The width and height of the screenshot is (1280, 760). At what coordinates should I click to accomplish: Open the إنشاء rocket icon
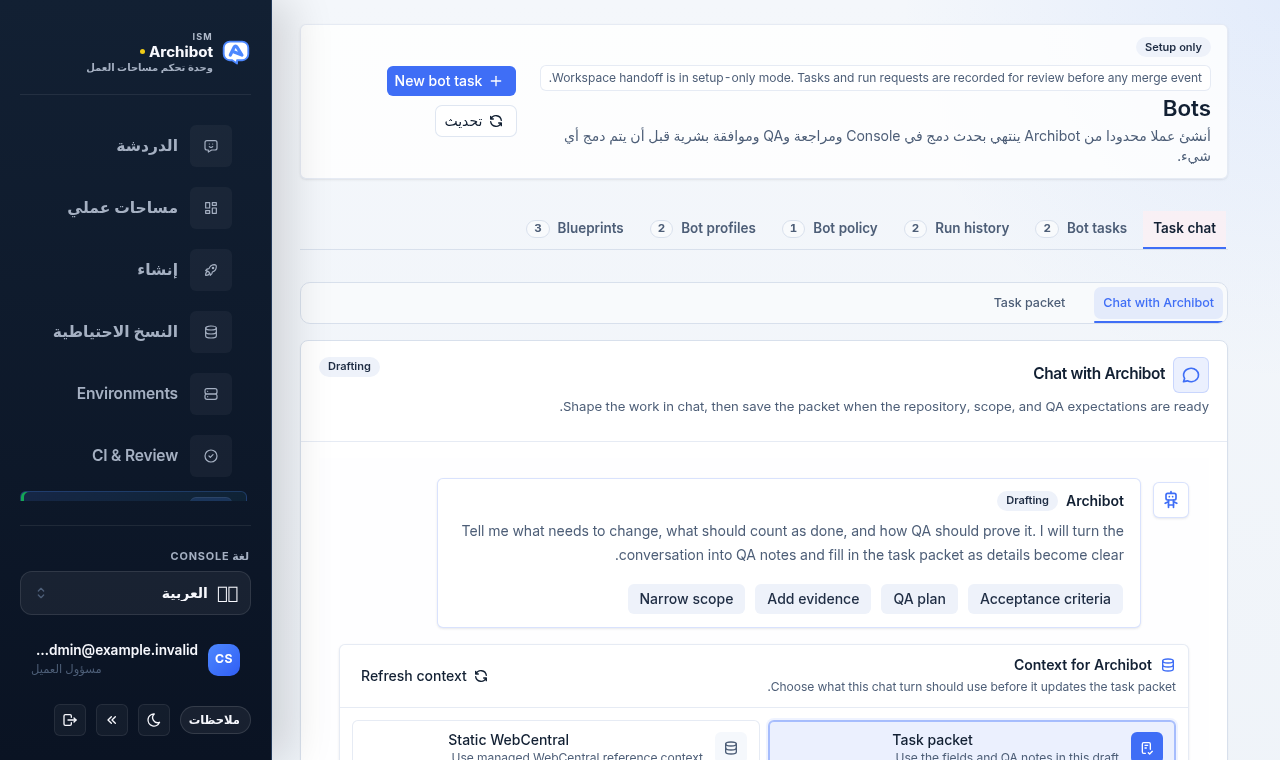[x=211, y=270]
